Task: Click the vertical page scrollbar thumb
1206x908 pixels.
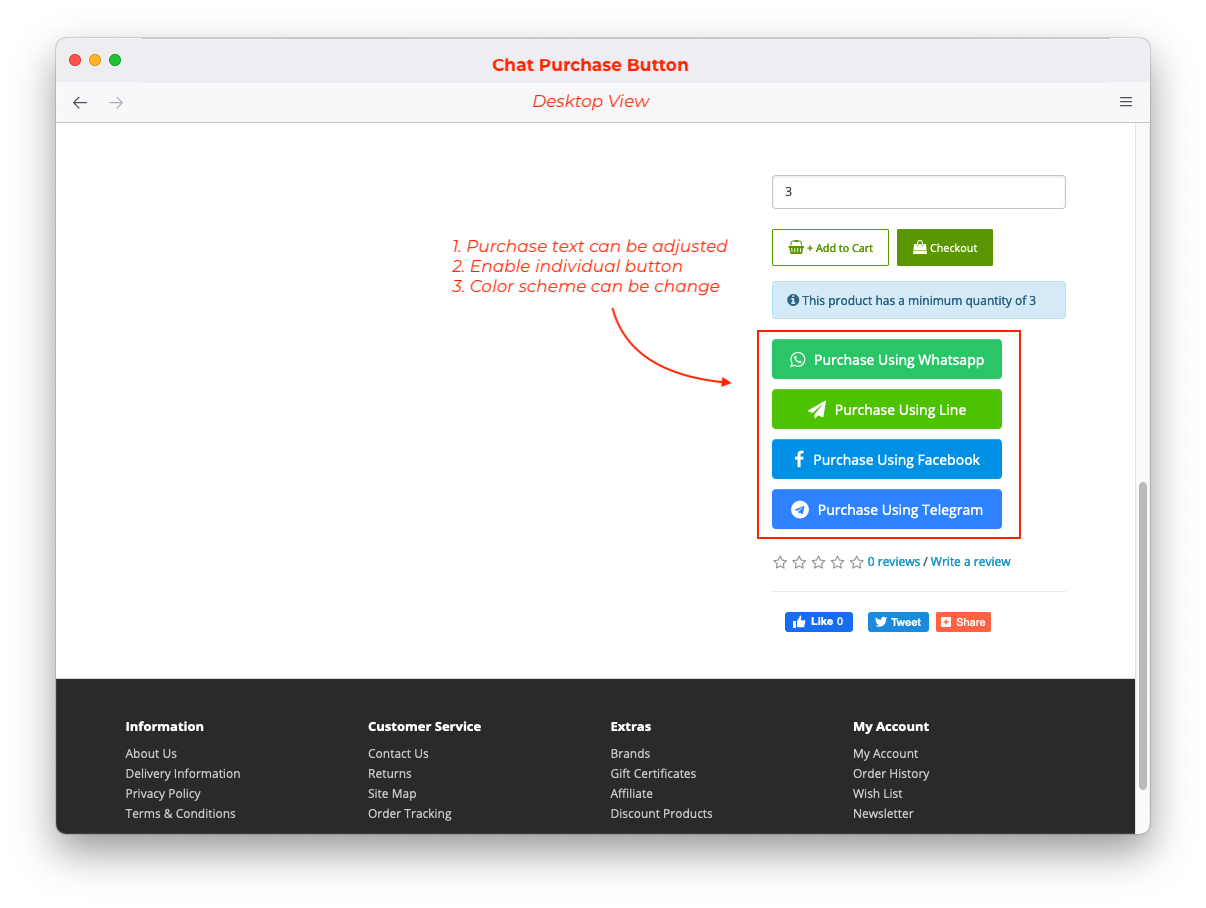Action: [1143, 636]
